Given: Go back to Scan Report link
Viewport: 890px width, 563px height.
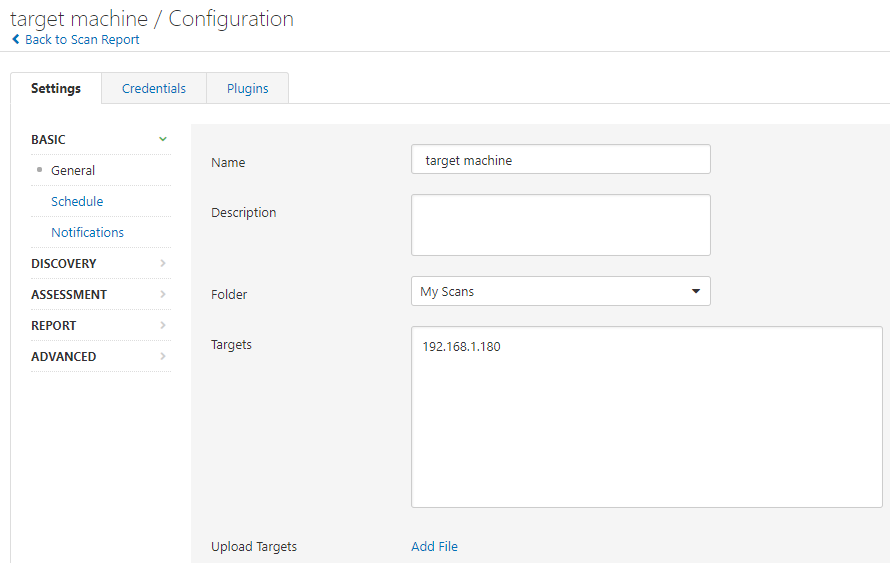Looking at the screenshot, I should pyautogui.click(x=82, y=40).
